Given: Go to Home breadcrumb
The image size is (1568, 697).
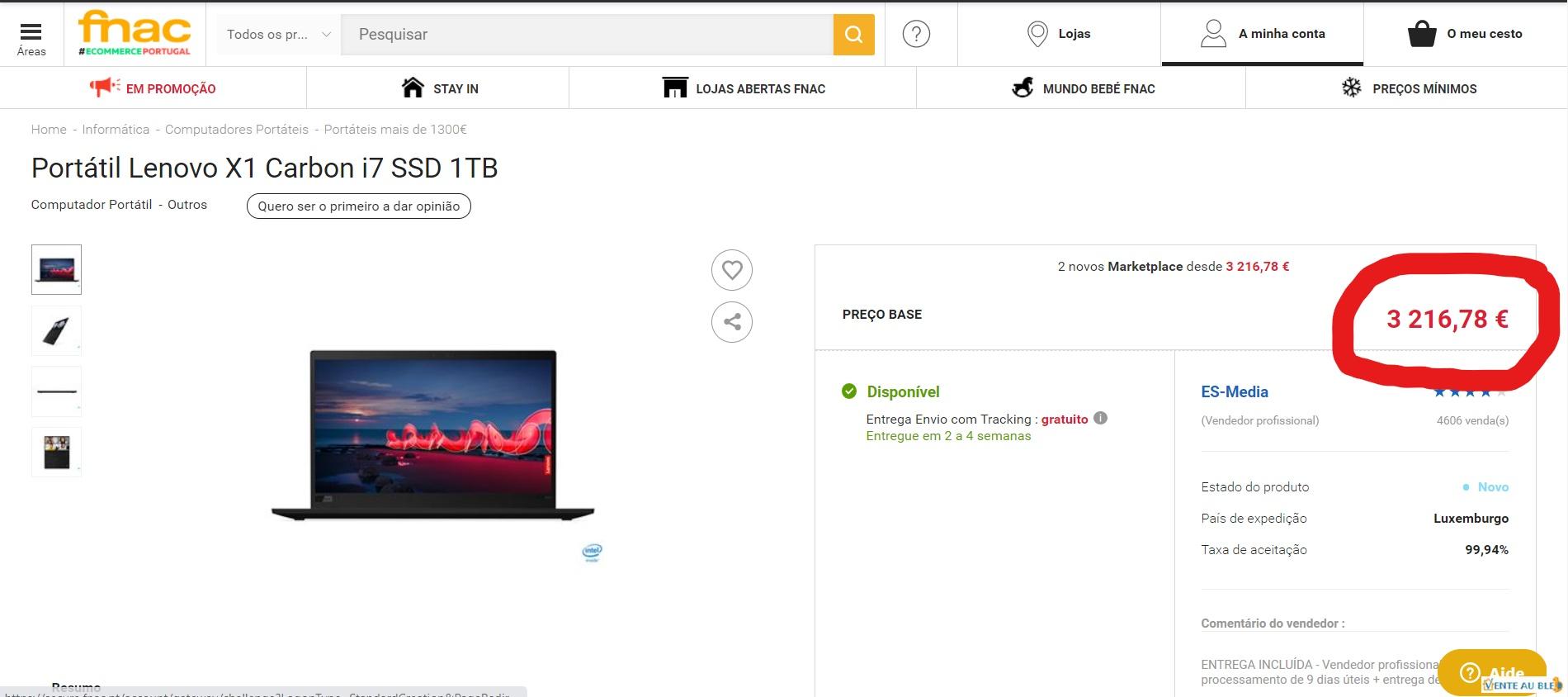Looking at the screenshot, I should pyautogui.click(x=49, y=129).
